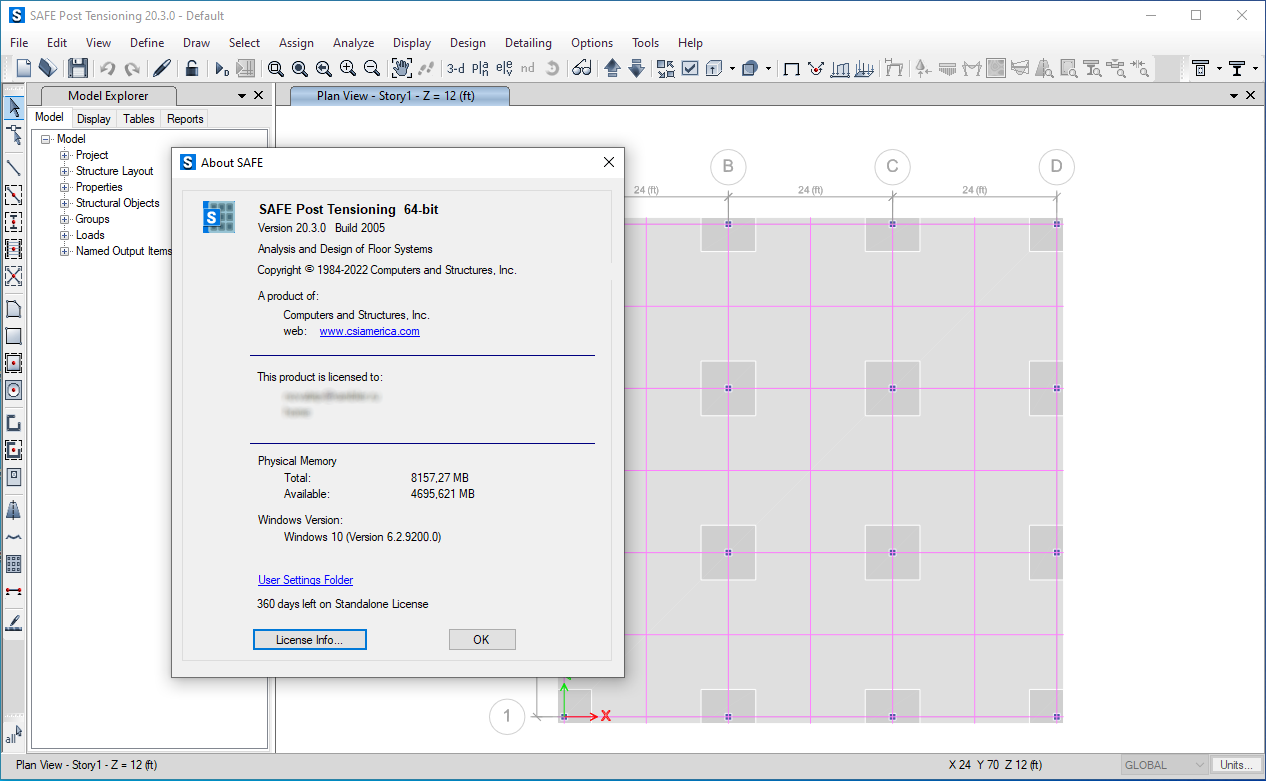Expand the Structure Layout tree node

65,171
